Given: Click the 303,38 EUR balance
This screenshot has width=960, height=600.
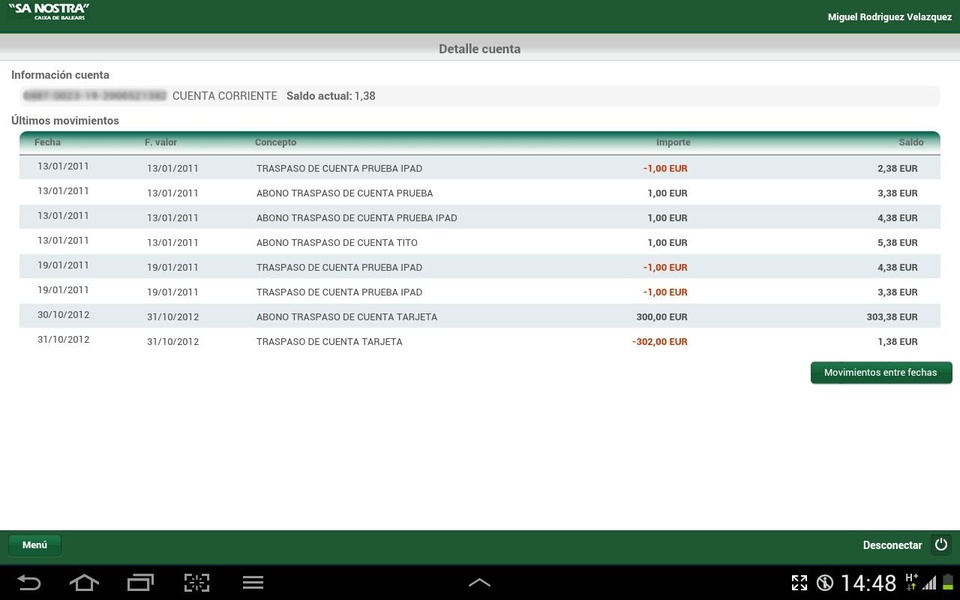Looking at the screenshot, I should pos(892,317).
